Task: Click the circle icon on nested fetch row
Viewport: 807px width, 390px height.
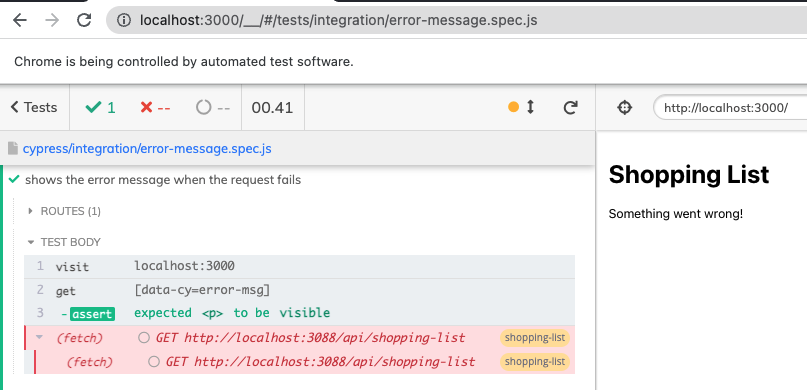Action: [x=154, y=362]
